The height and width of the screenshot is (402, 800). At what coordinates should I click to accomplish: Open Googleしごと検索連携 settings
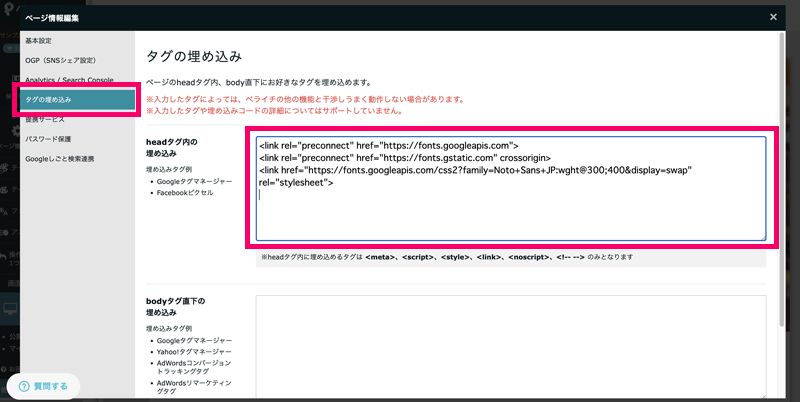click(60, 158)
